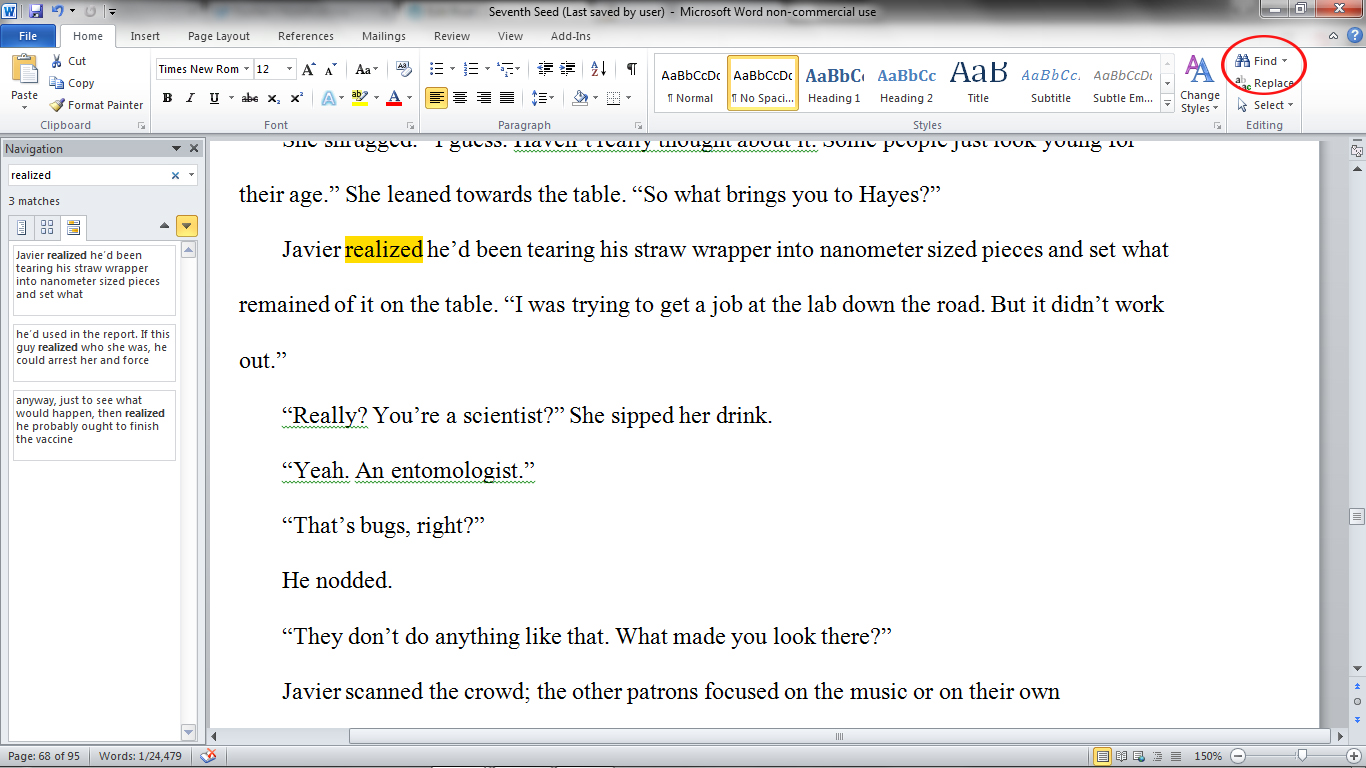
Task: Select the Subscript icon
Action: [x=275, y=98]
